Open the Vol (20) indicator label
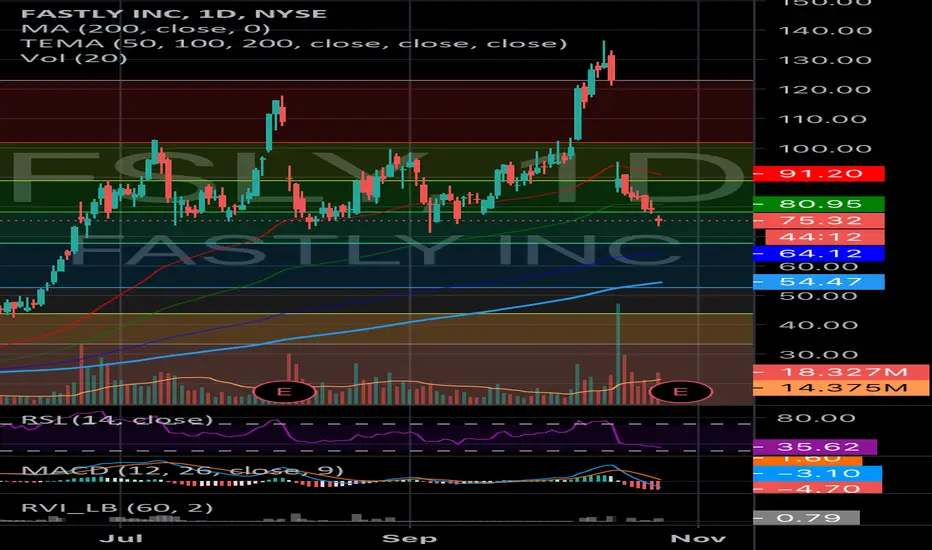 (x=74, y=58)
